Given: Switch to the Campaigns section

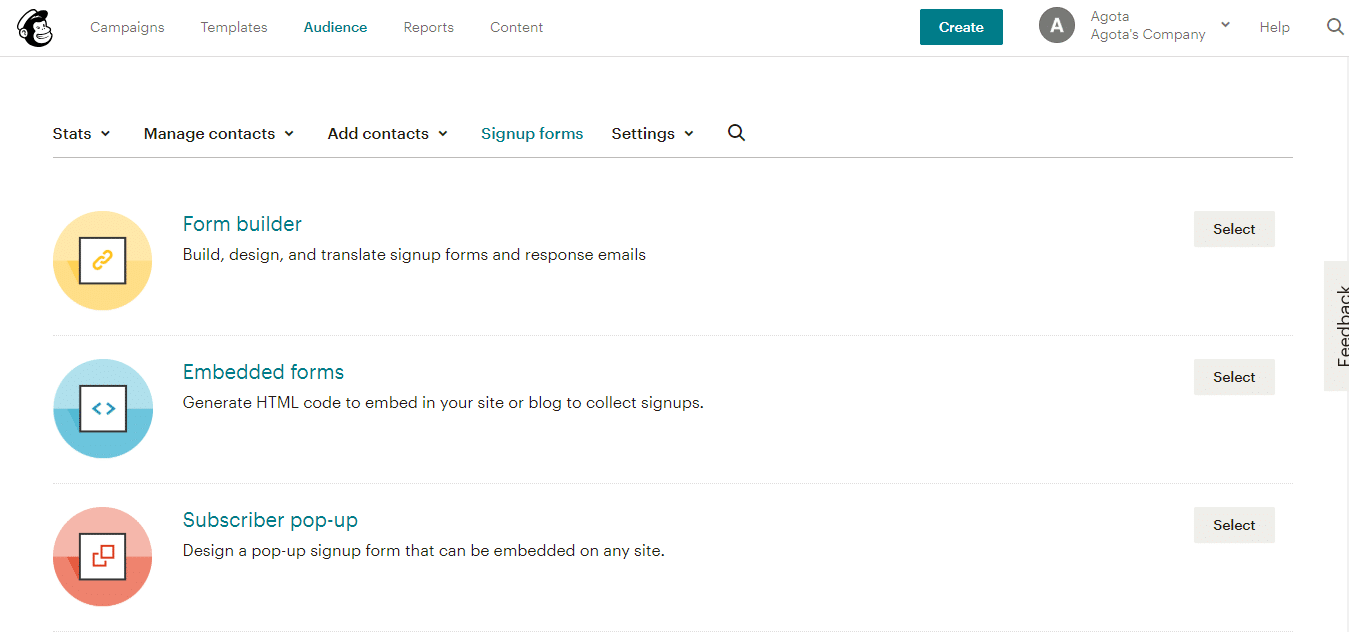Looking at the screenshot, I should (x=127, y=27).
